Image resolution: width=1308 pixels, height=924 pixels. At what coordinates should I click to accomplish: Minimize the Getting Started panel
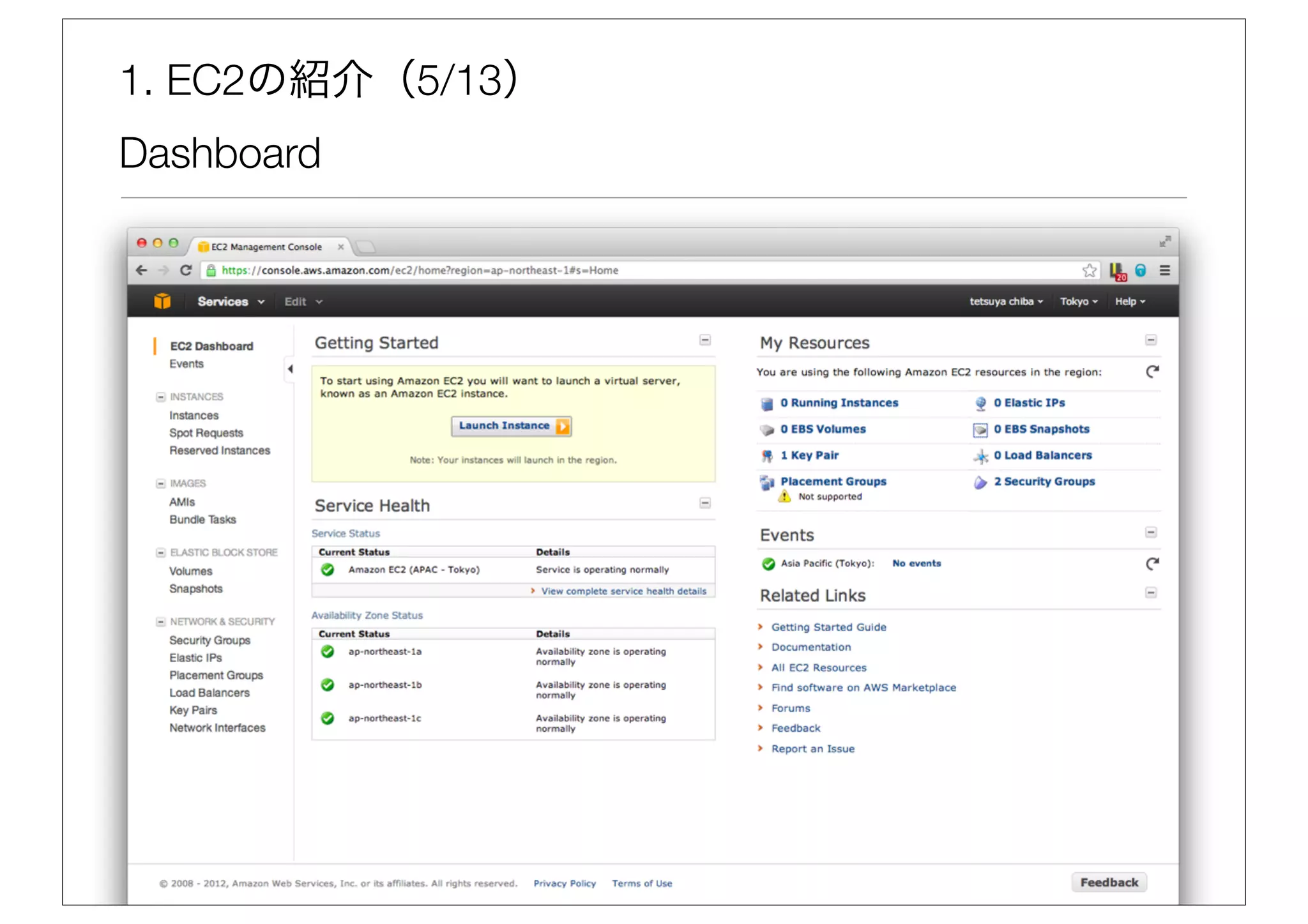coord(705,340)
